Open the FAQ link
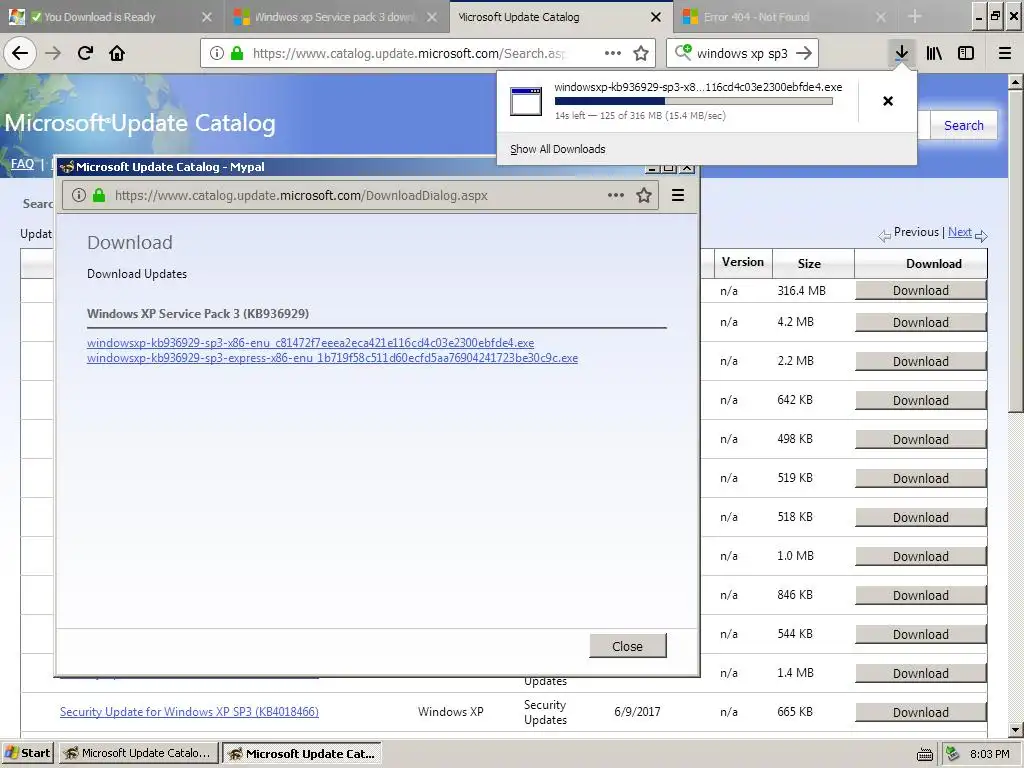 click(x=22, y=164)
